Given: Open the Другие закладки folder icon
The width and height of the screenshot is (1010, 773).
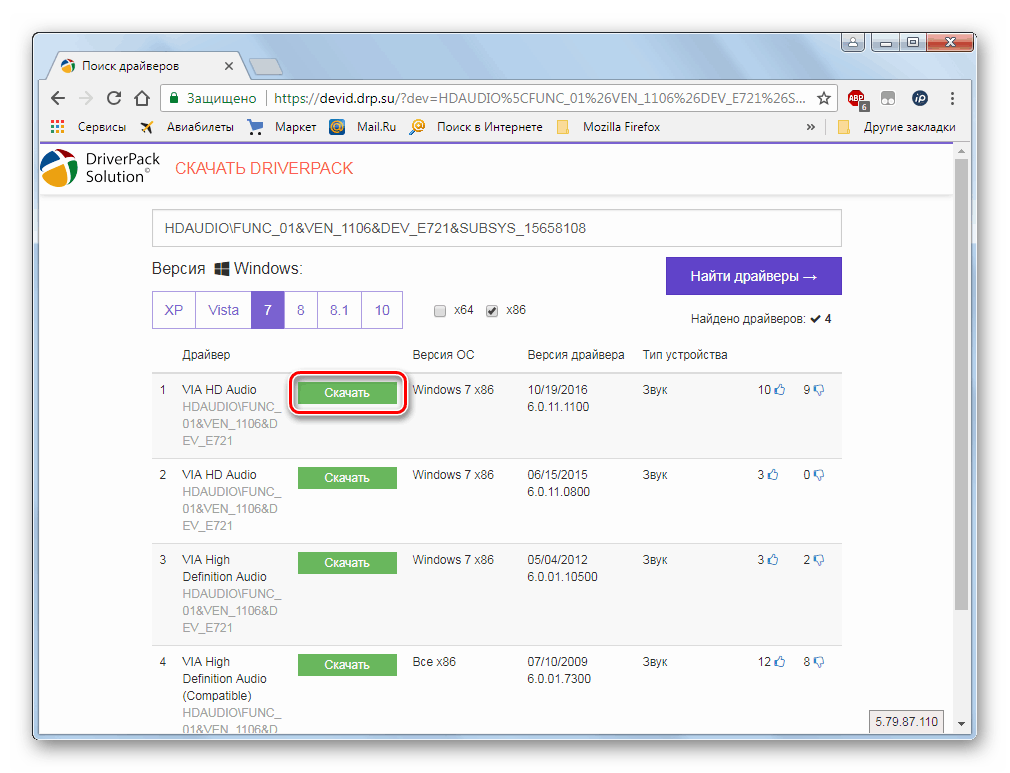Looking at the screenshot, I should (844, 127).
